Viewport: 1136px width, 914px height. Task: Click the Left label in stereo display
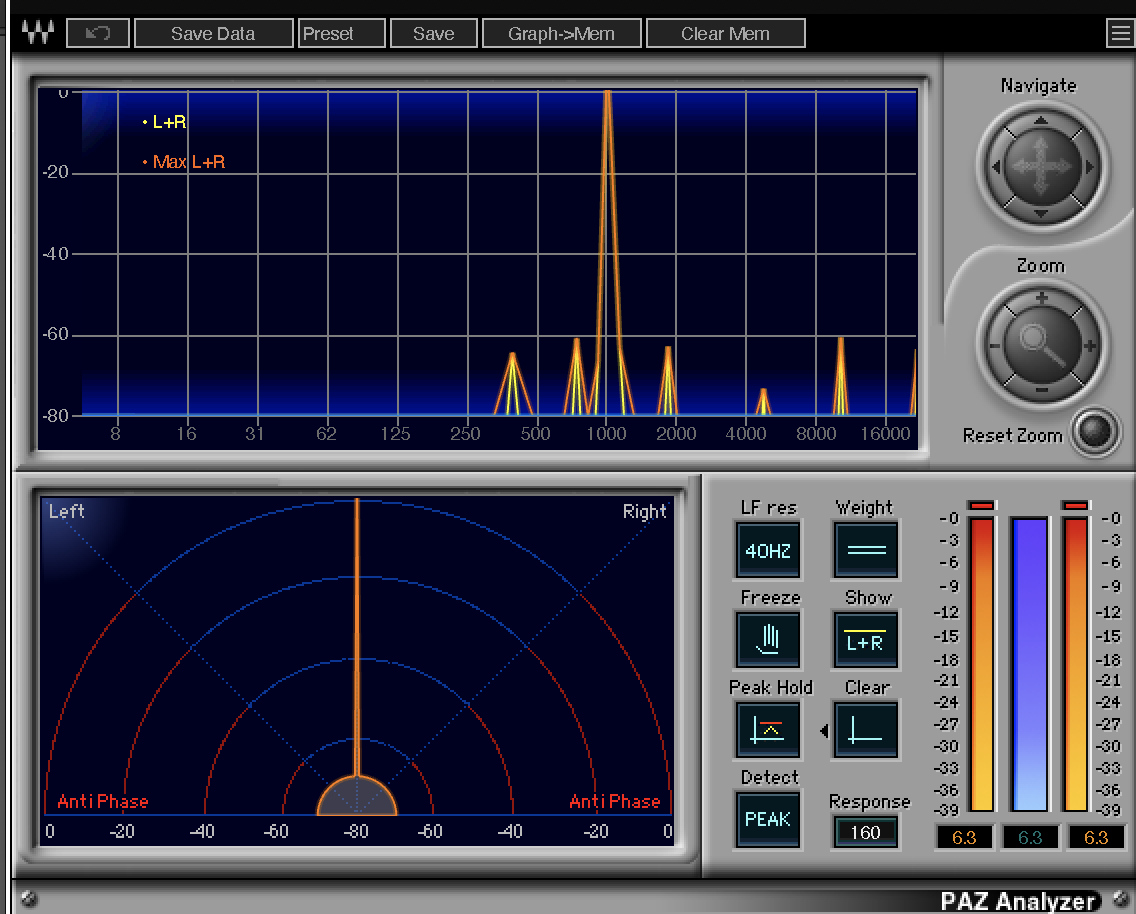point(67,511)
